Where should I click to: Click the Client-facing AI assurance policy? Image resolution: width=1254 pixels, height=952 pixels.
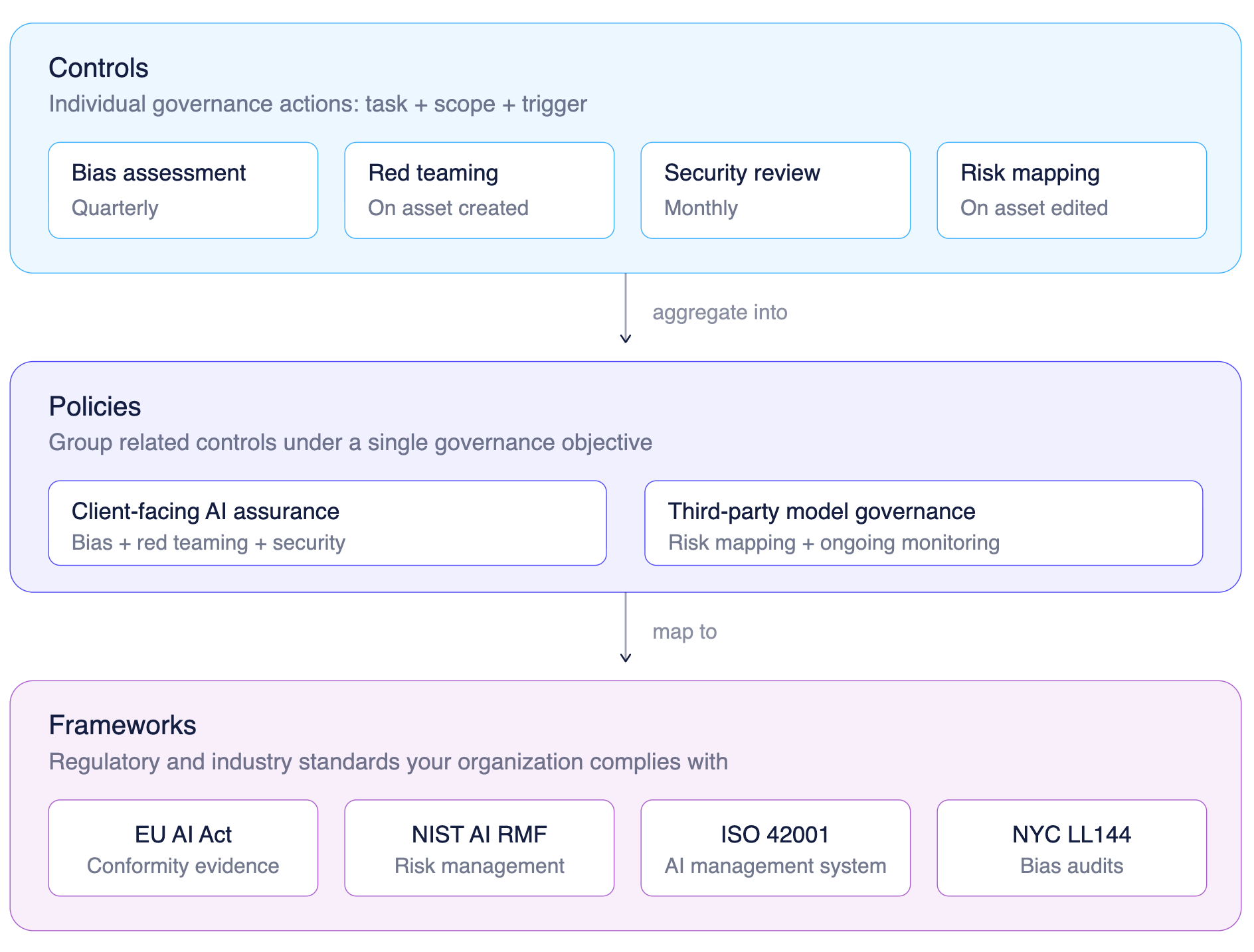pos(327,523)
